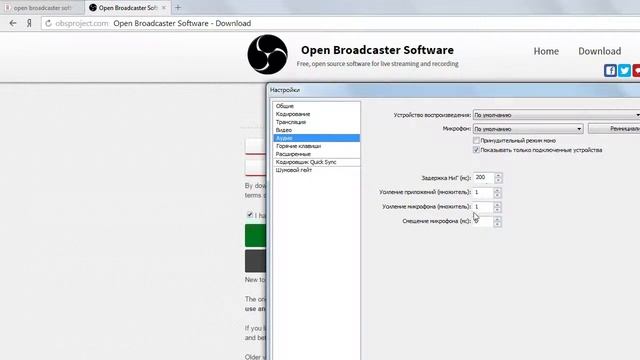Click the "Настройки" dialog title bar
The width and height of the screenshot is (640, 360).
[x=454, y=90]
